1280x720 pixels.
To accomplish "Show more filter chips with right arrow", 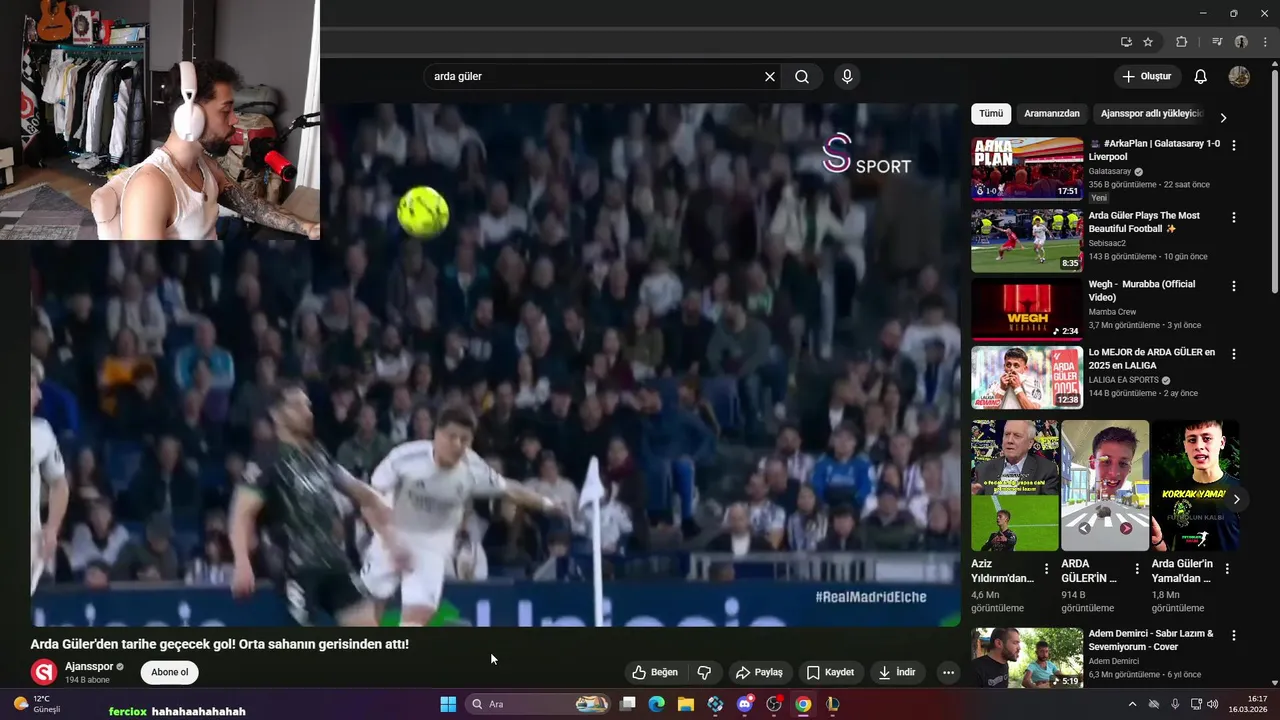I will tap(1222, 117).
